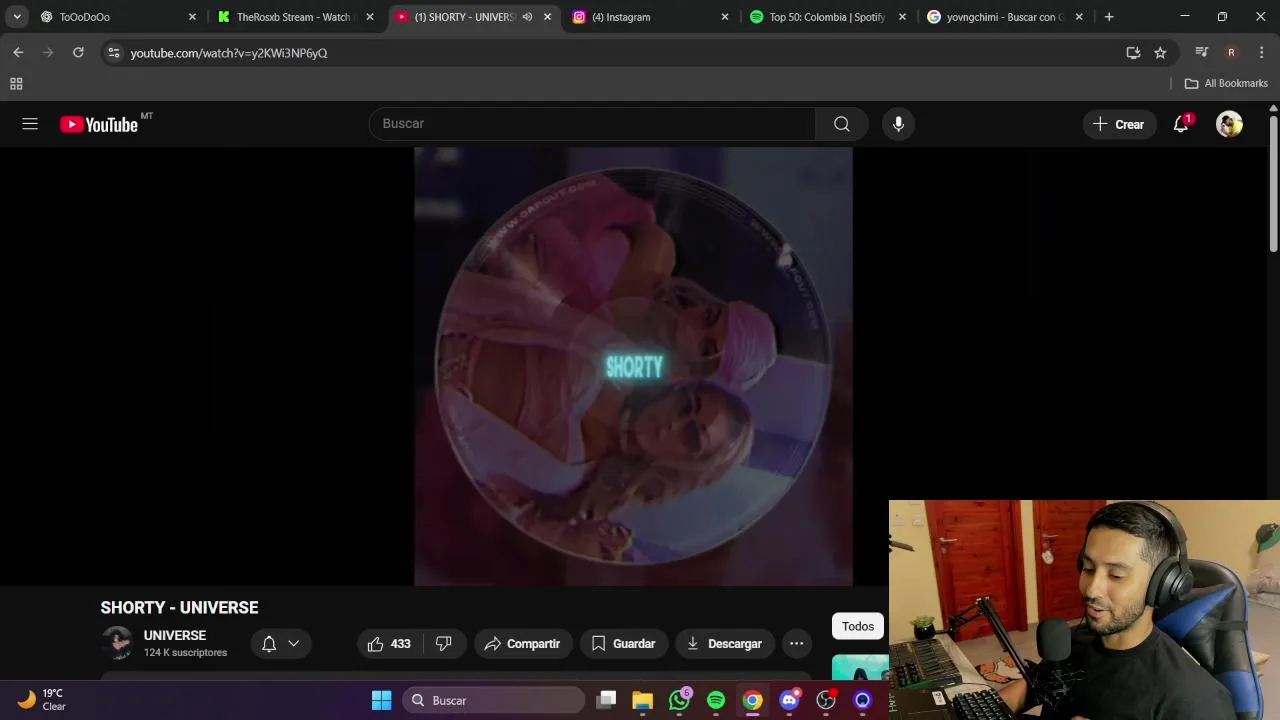This screenshot has width=1280, height=720.
Task: Open Chrome profile R avatar
Action: coord(1231,52)
